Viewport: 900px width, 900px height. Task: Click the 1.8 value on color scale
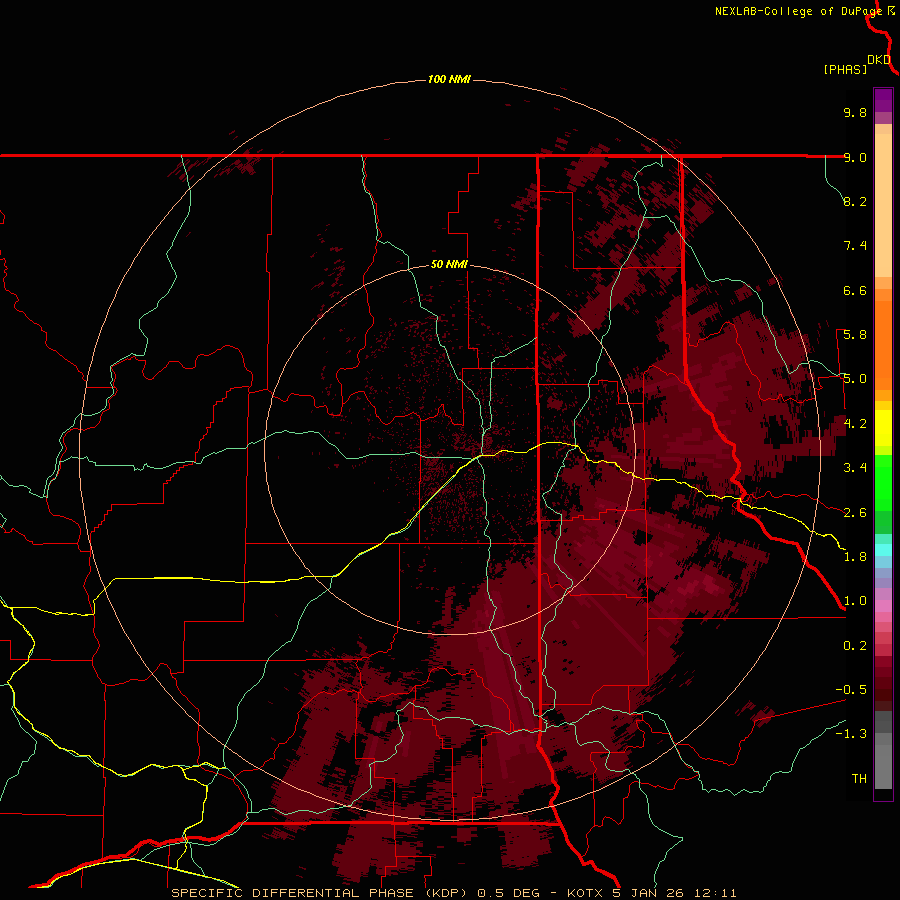coord(855,557)
